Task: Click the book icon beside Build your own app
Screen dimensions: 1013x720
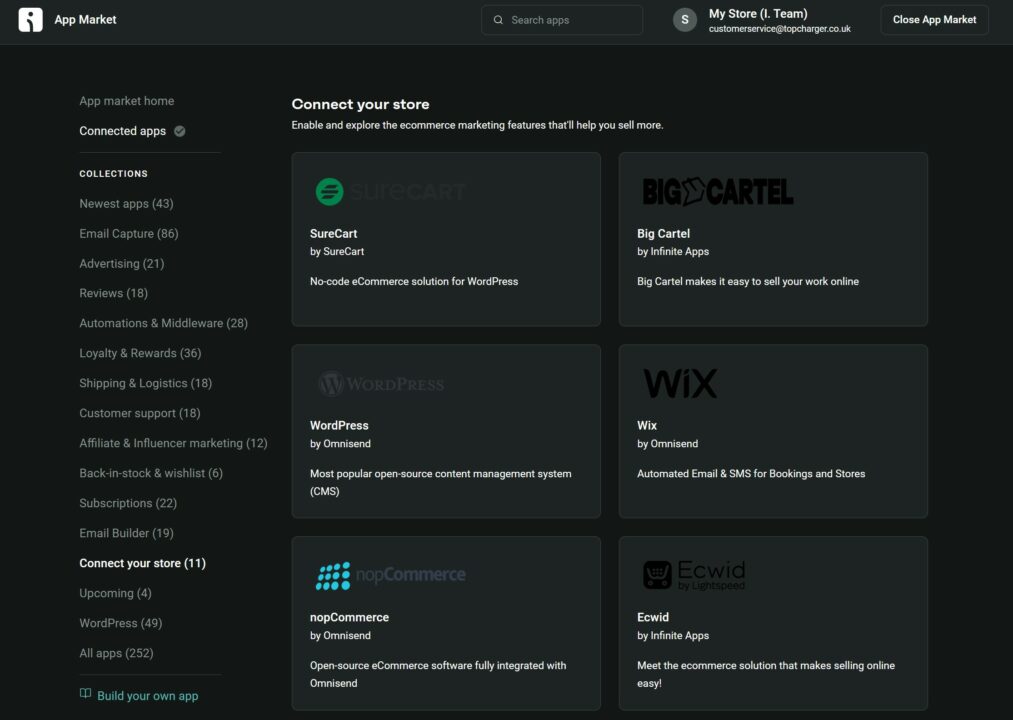Action: point(85,694)
